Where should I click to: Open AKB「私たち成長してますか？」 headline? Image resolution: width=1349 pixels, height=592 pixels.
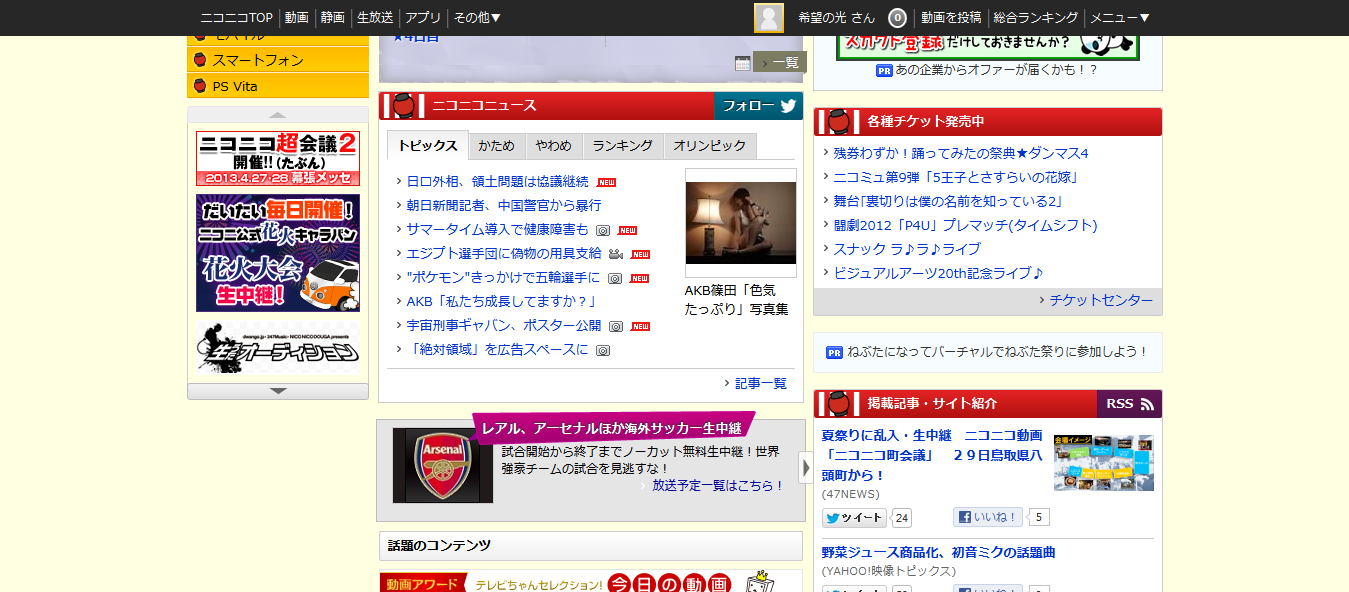pos(502,302)
